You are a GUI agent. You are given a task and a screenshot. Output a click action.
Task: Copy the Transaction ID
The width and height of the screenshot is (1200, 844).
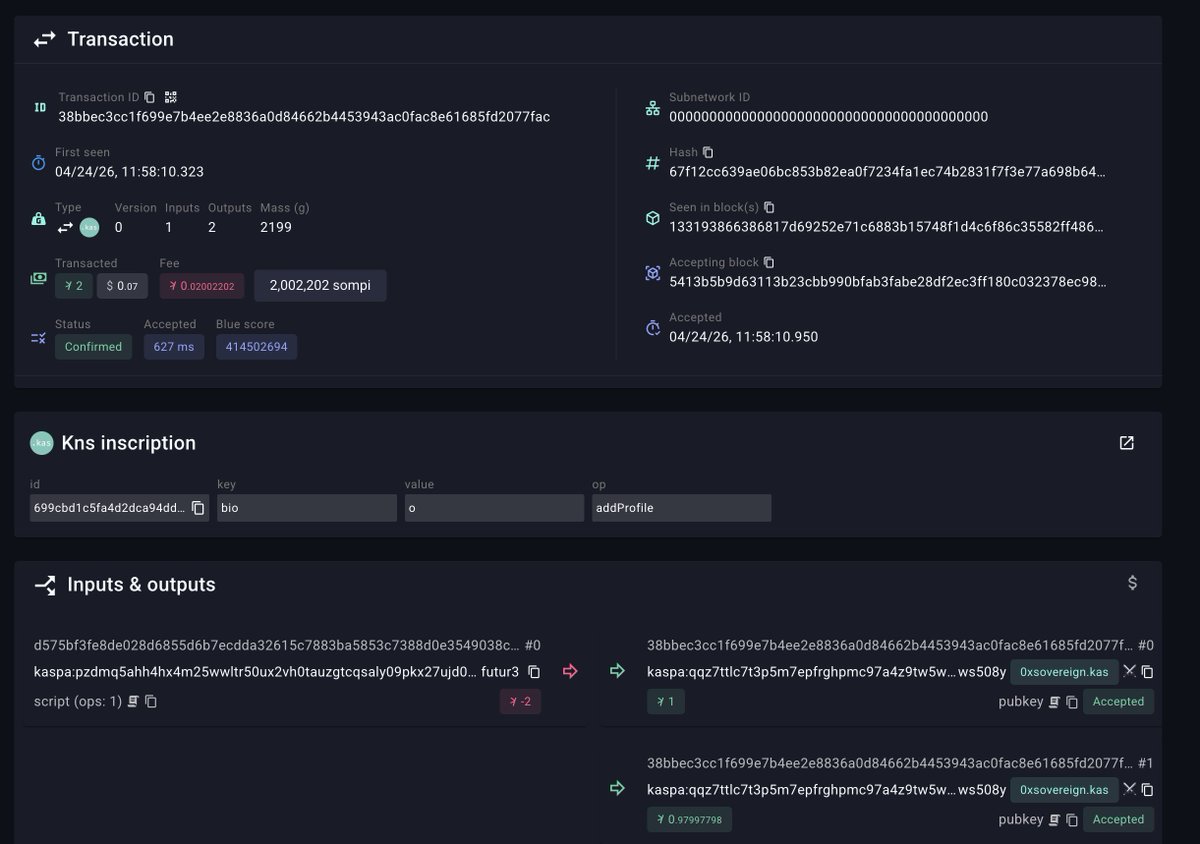(x=149, y=97)
